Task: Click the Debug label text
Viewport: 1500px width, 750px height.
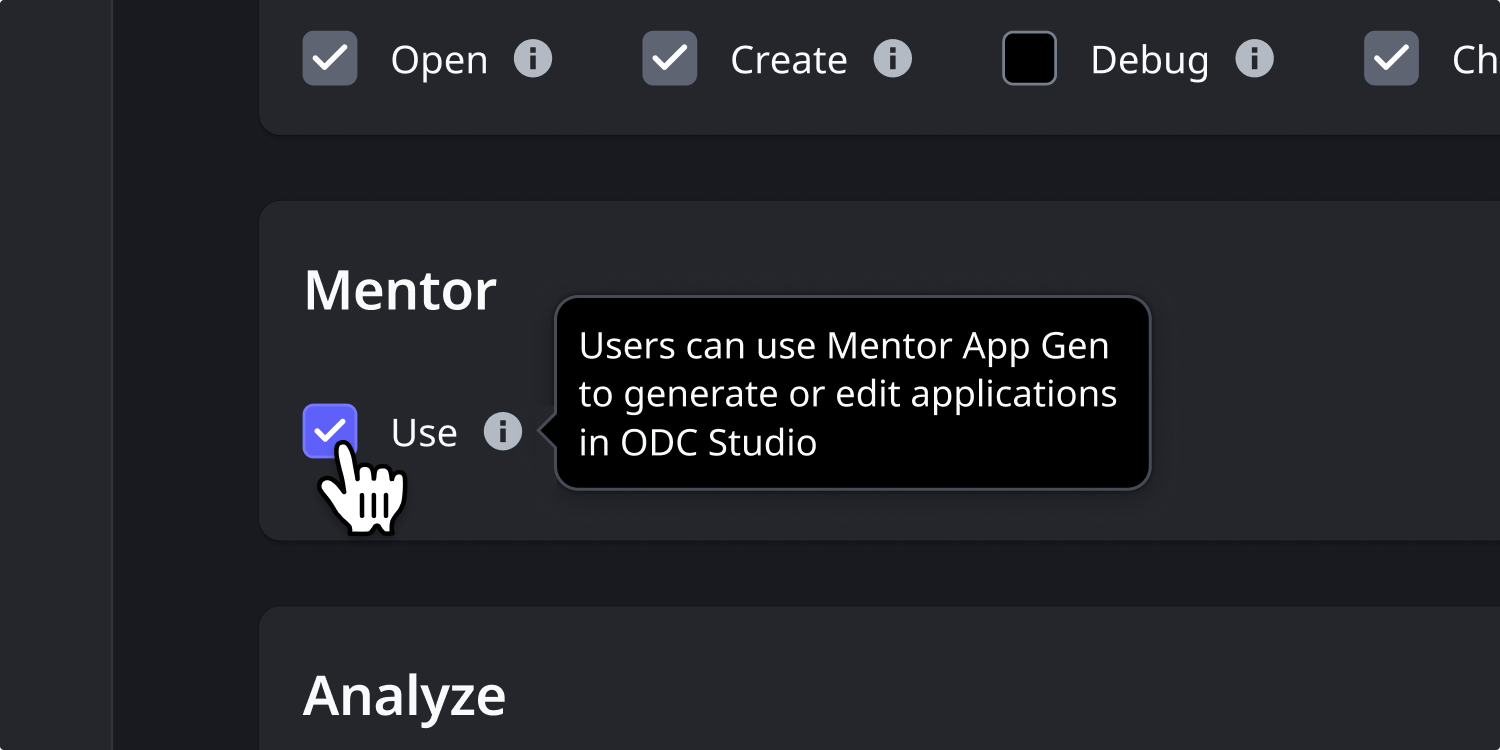Action: pyautogui.click(x=1150, y=60)
